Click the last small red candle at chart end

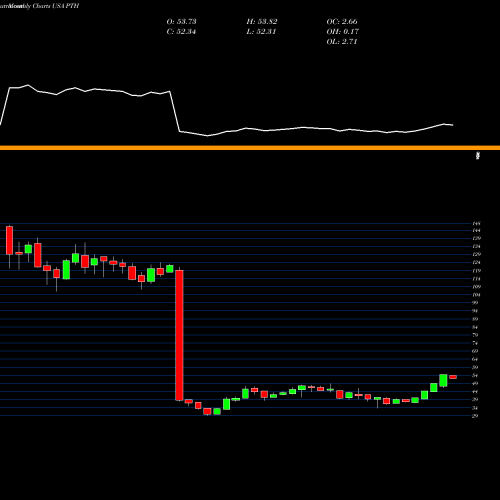coord(453,377)
